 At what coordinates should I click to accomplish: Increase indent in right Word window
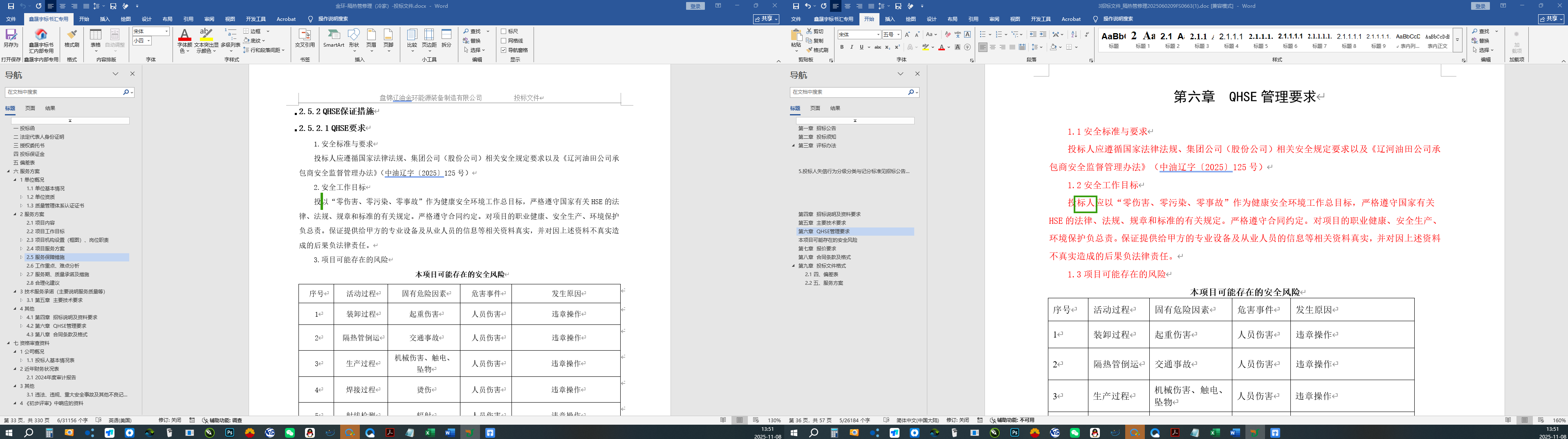tap(1043, 35)
